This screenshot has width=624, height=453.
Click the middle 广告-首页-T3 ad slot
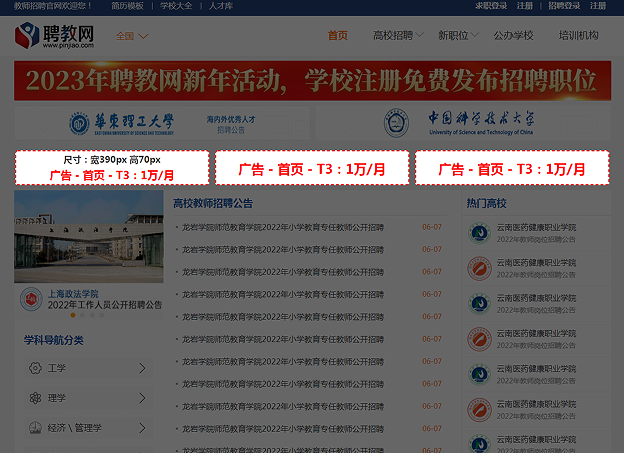[312, 168]
